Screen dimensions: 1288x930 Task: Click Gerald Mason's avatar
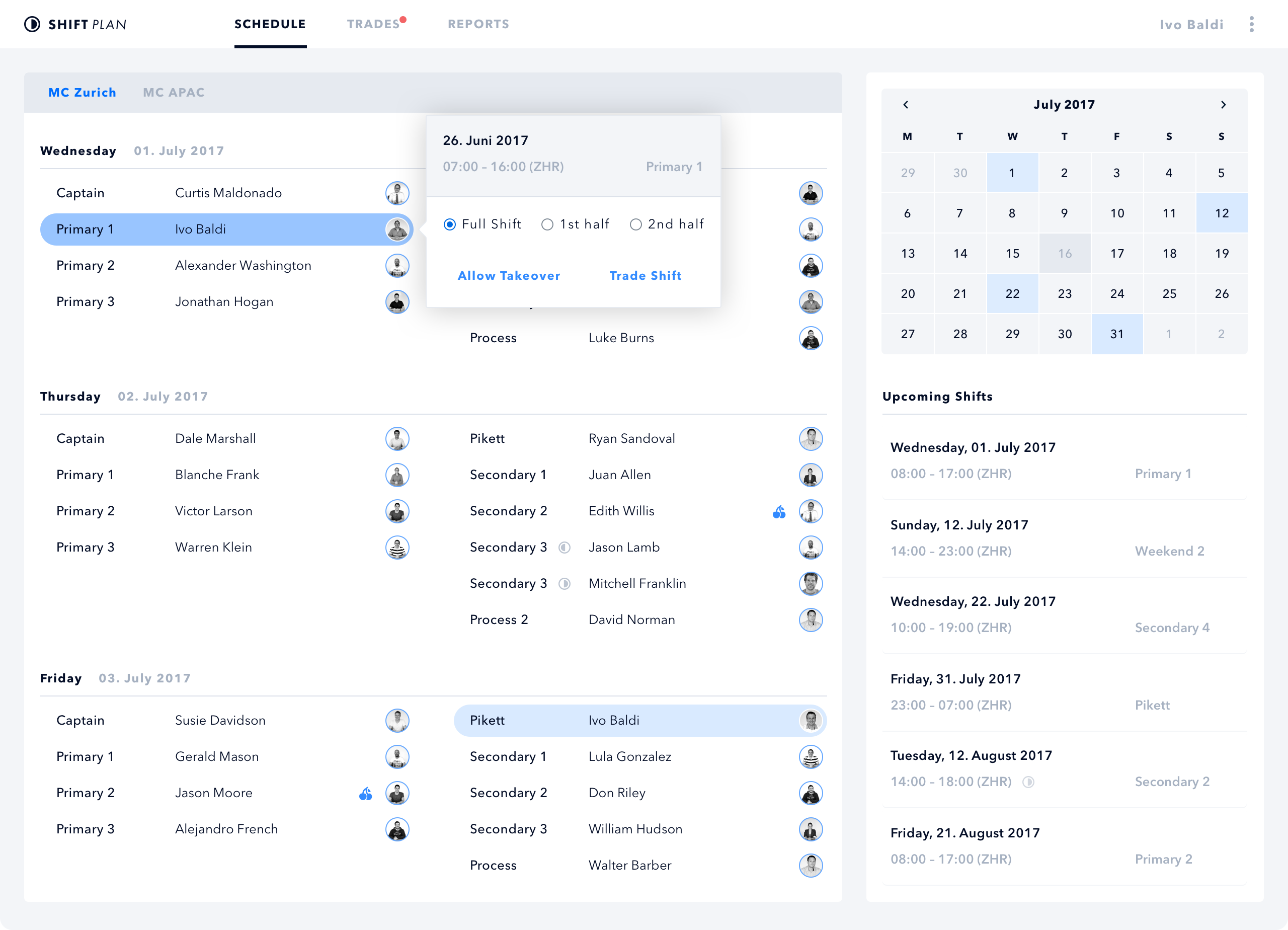397,757
